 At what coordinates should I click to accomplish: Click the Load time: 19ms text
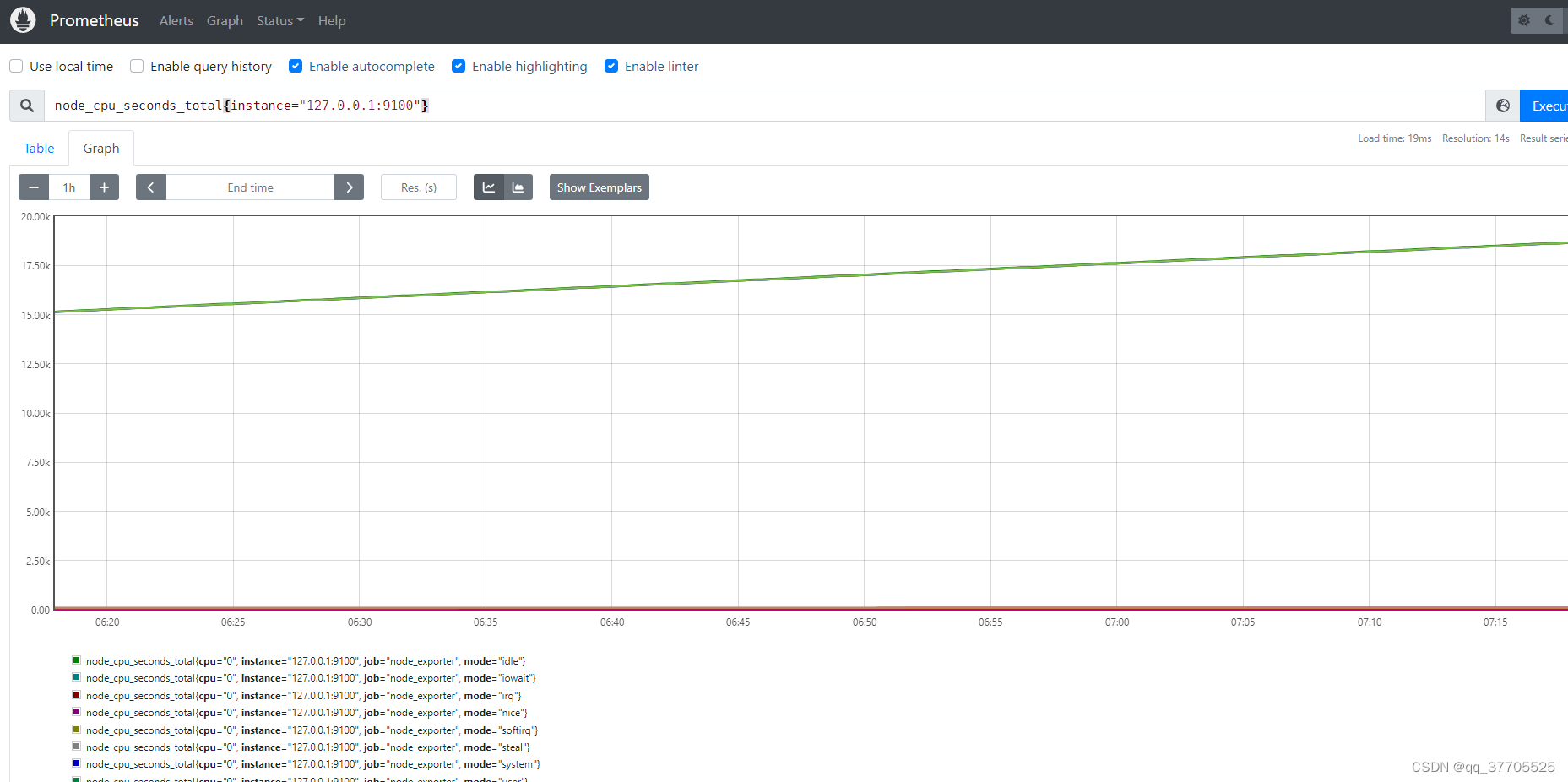coord(1395,138)
